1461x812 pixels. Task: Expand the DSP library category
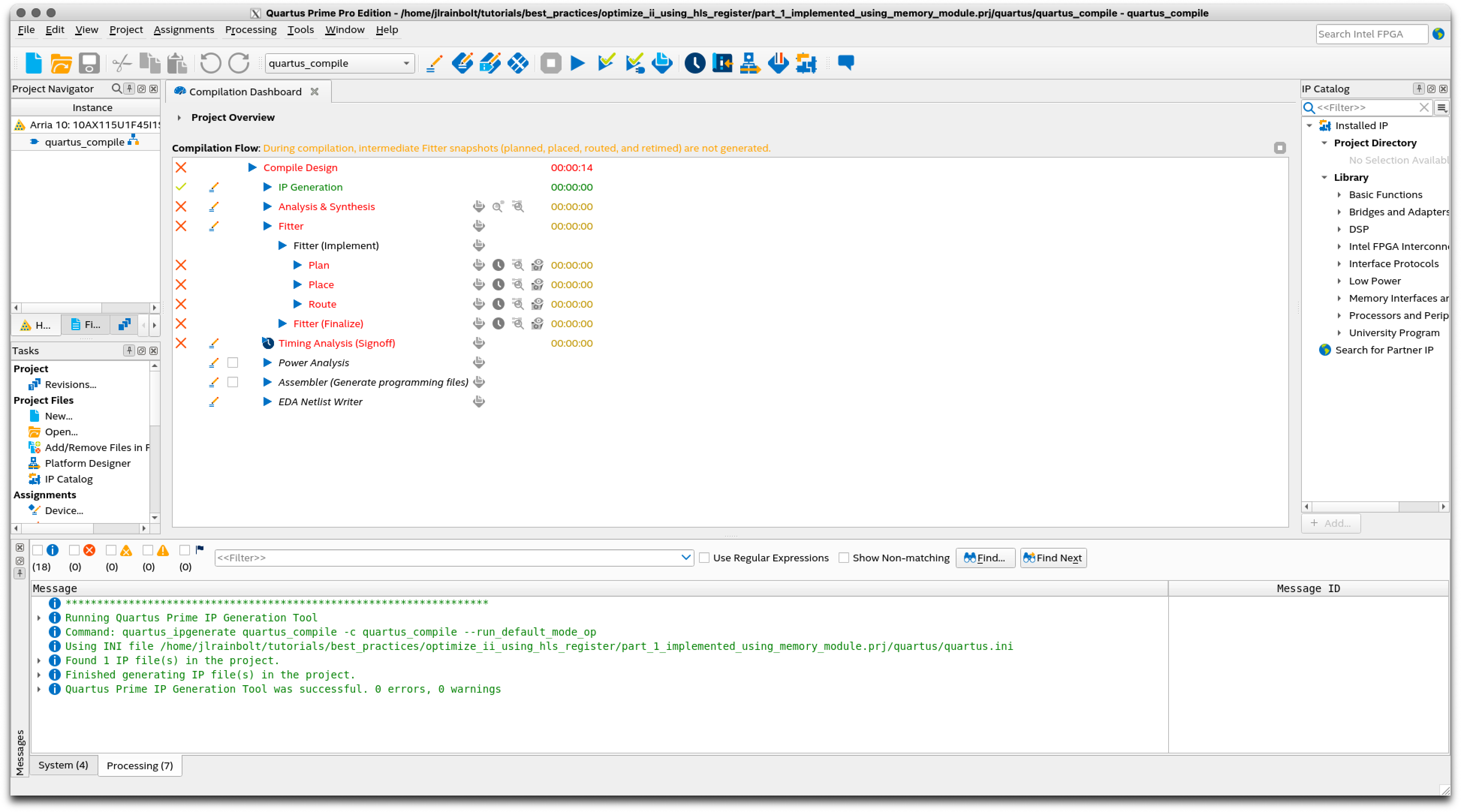pos(1339,229)
